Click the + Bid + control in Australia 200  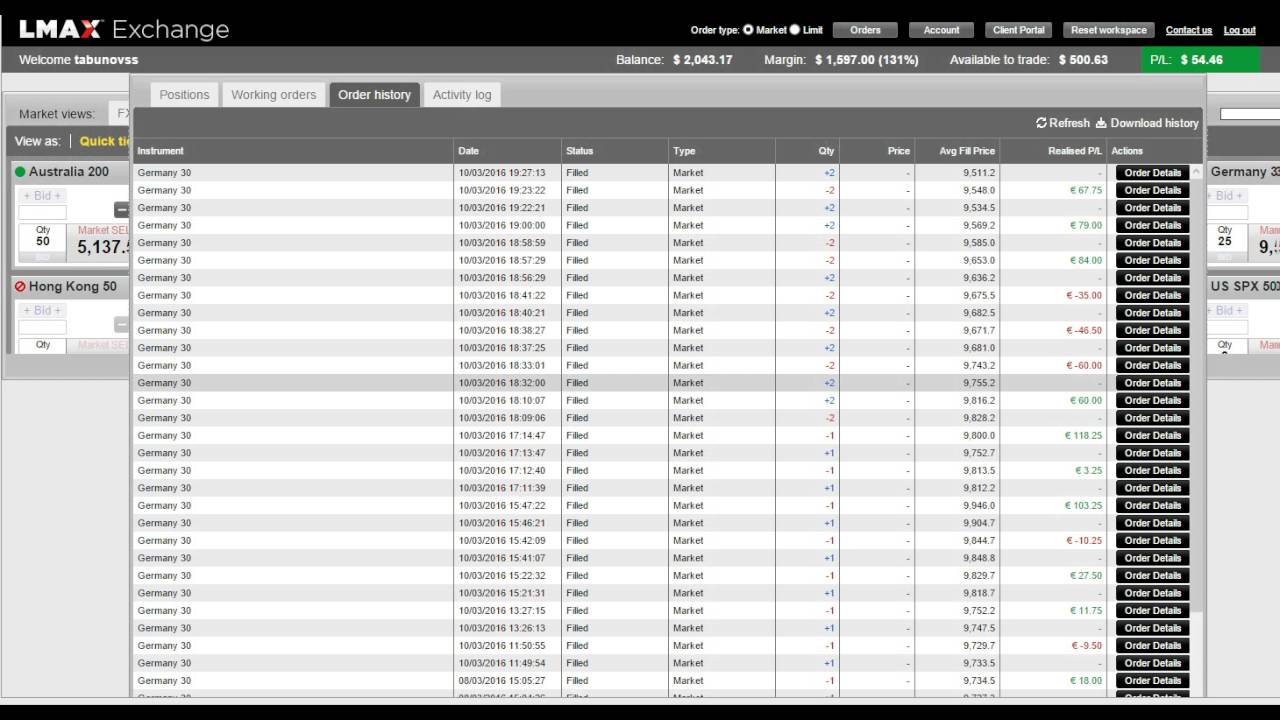pos(42,196)
